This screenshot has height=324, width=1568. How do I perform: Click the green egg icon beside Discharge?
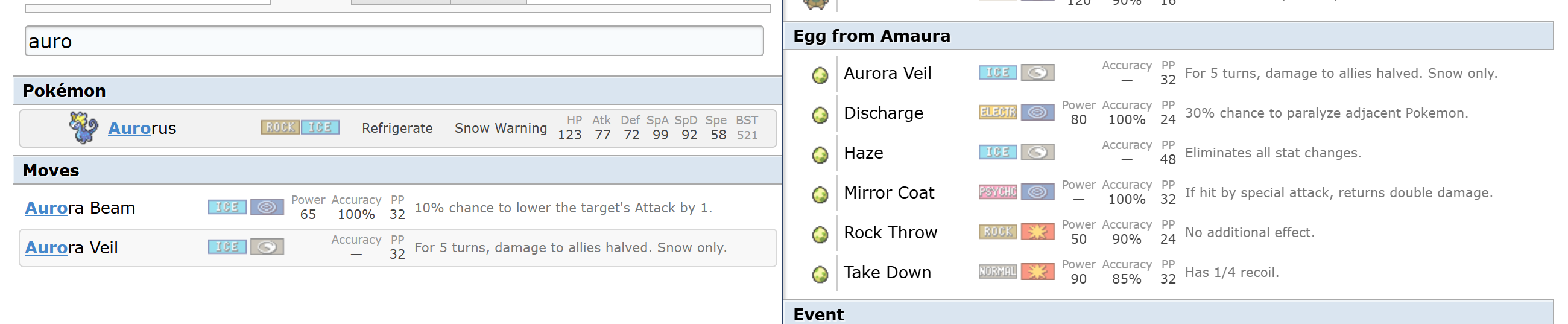tap(820, 115)
